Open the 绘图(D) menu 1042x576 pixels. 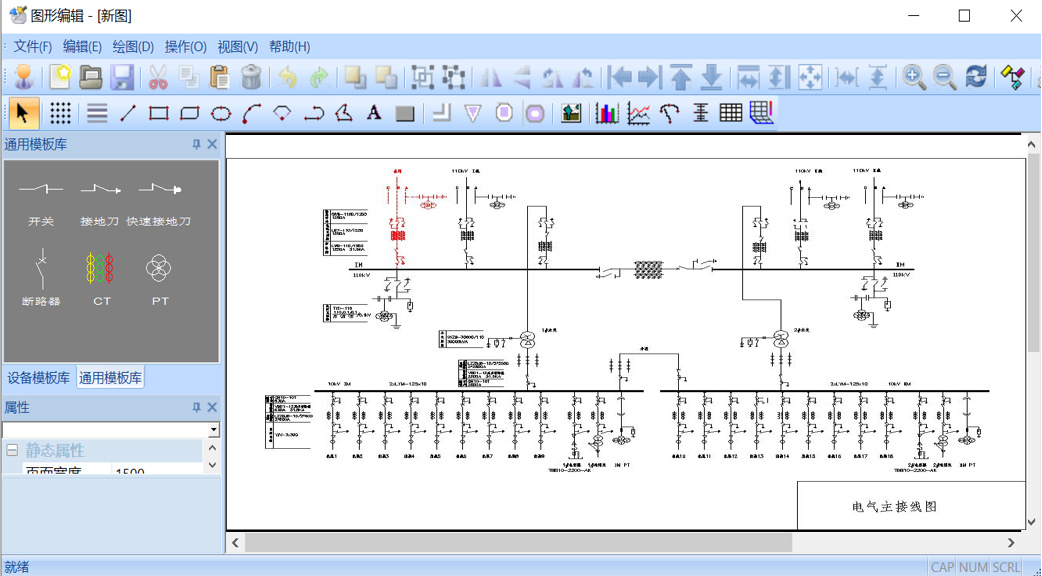133,47
